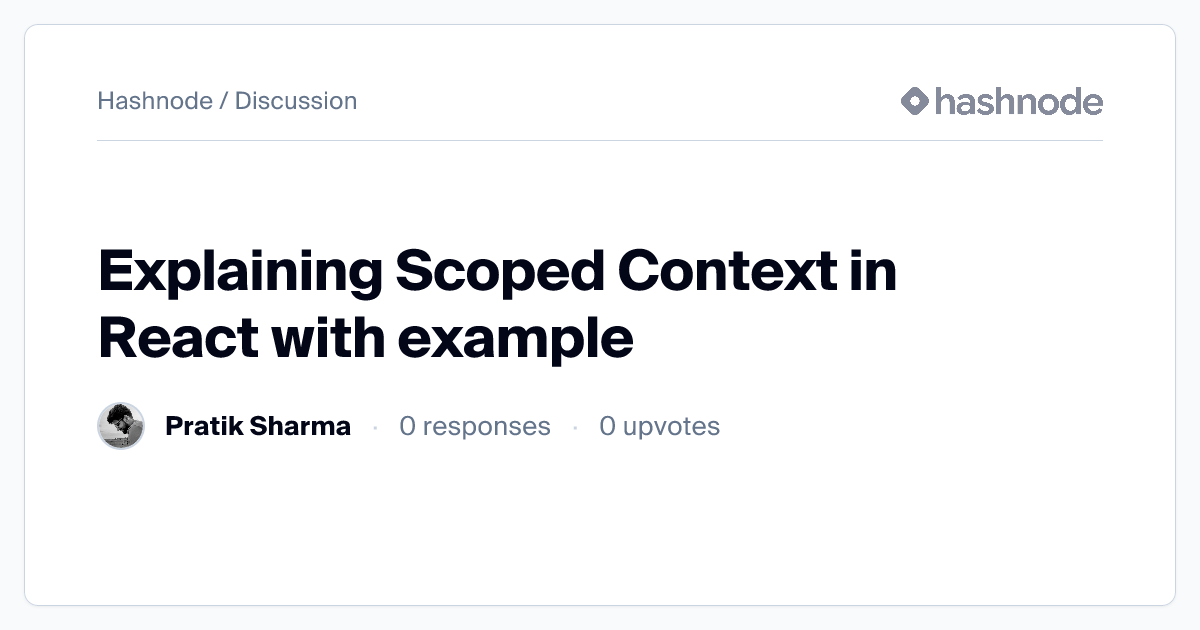
Task: Click the author name Pratik Sharma
Action: point(258,426)
